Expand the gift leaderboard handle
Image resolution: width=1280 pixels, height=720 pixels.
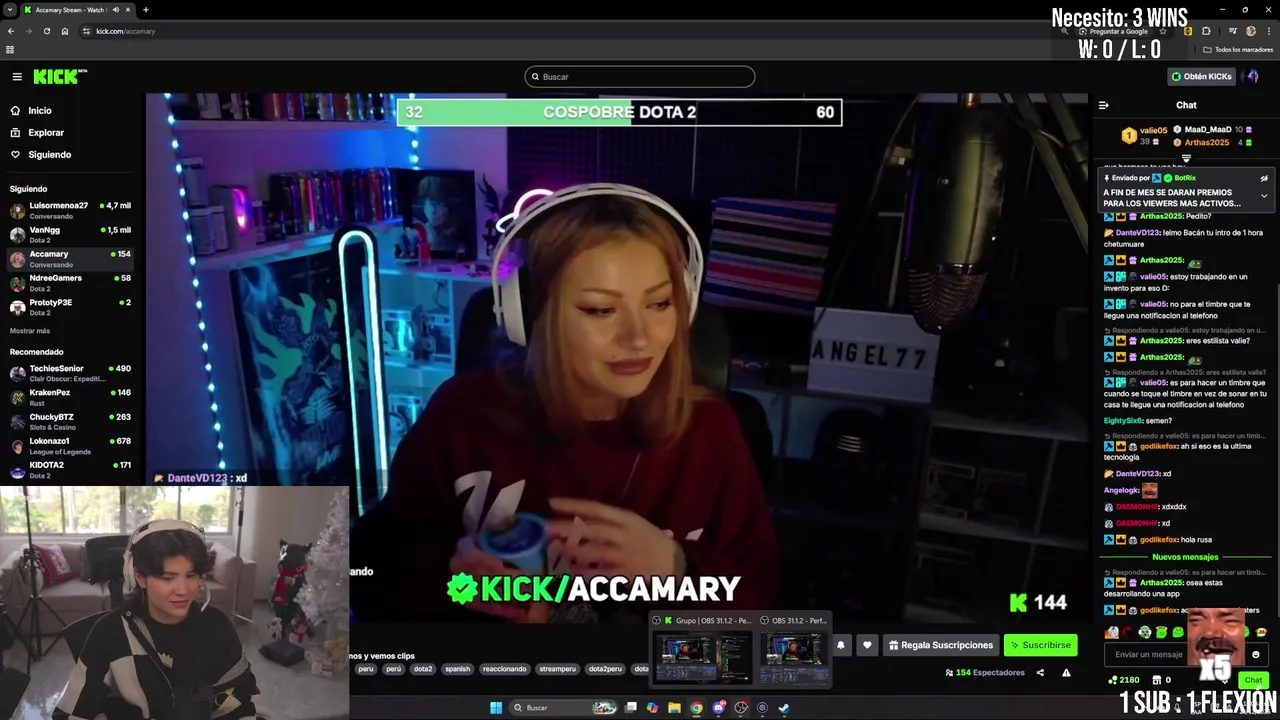[x=1186, y=158]
